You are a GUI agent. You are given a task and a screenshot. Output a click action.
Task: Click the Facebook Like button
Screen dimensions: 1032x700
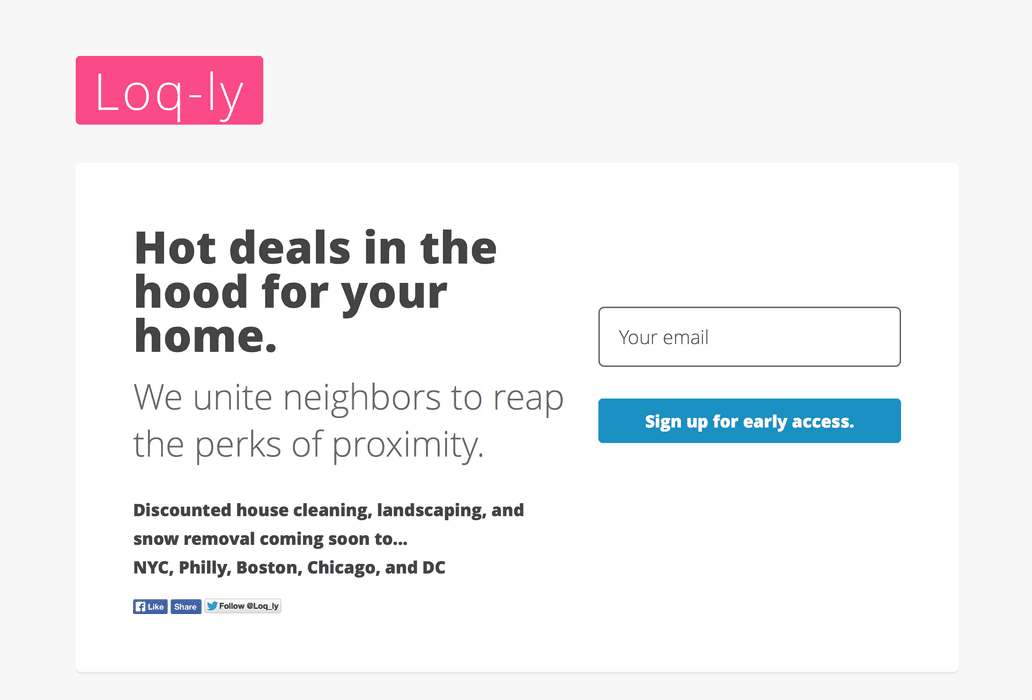pyautogui.click(x=151, y=606)
